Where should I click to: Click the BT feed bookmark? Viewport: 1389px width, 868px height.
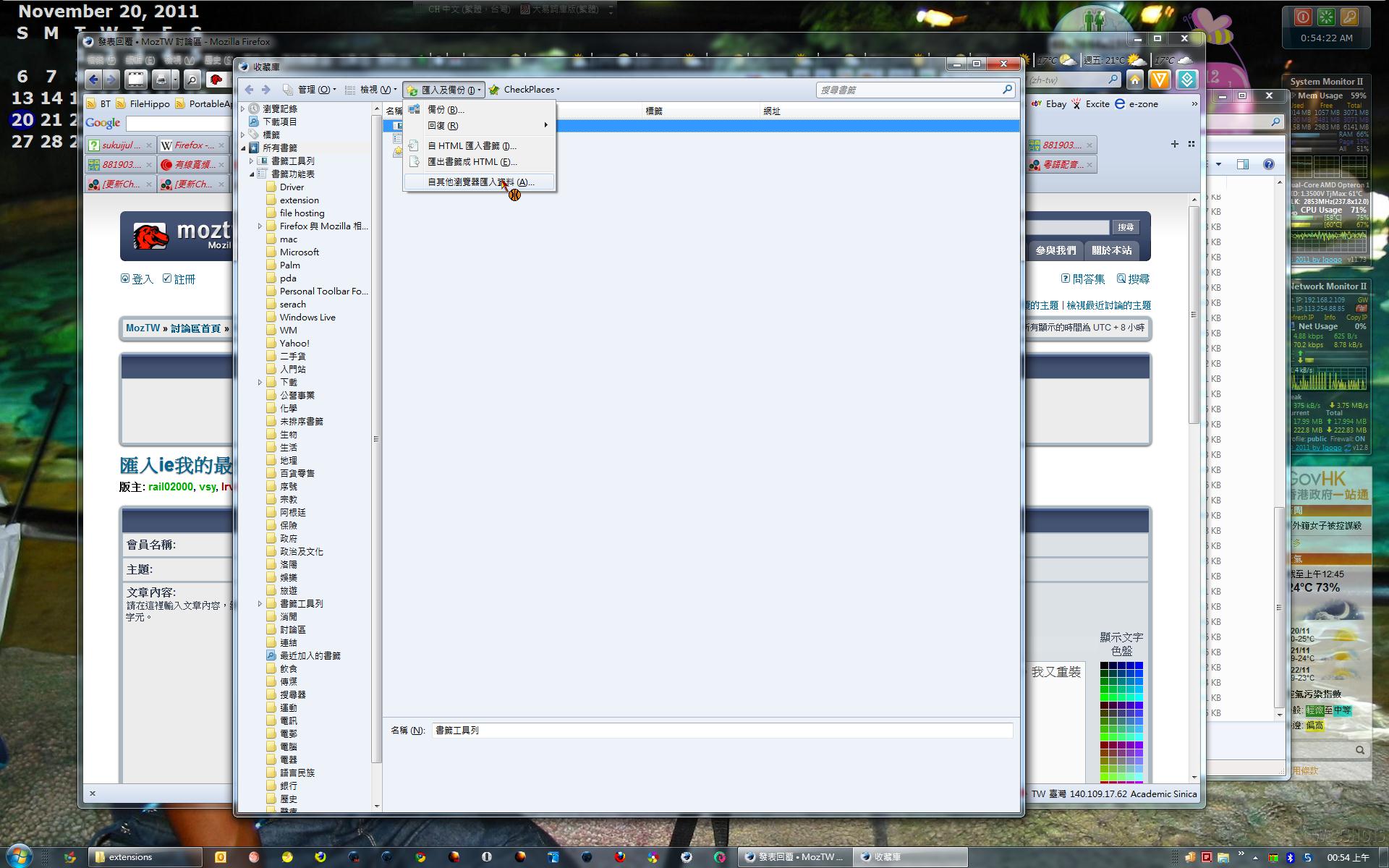pos(99,104)
